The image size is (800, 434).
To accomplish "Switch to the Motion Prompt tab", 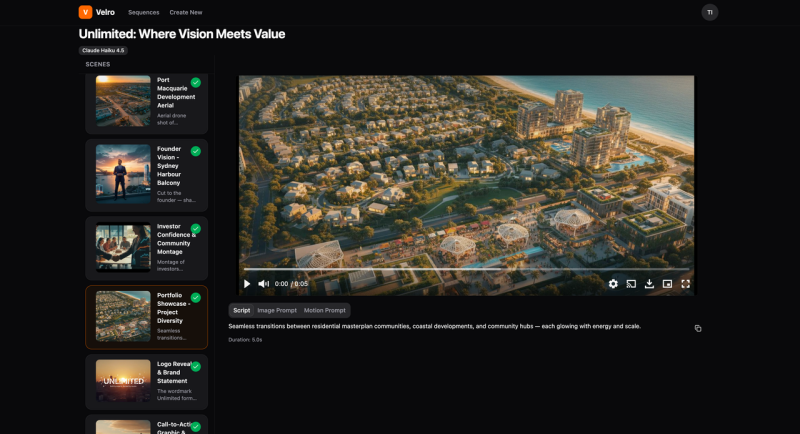I will point(325,310).
